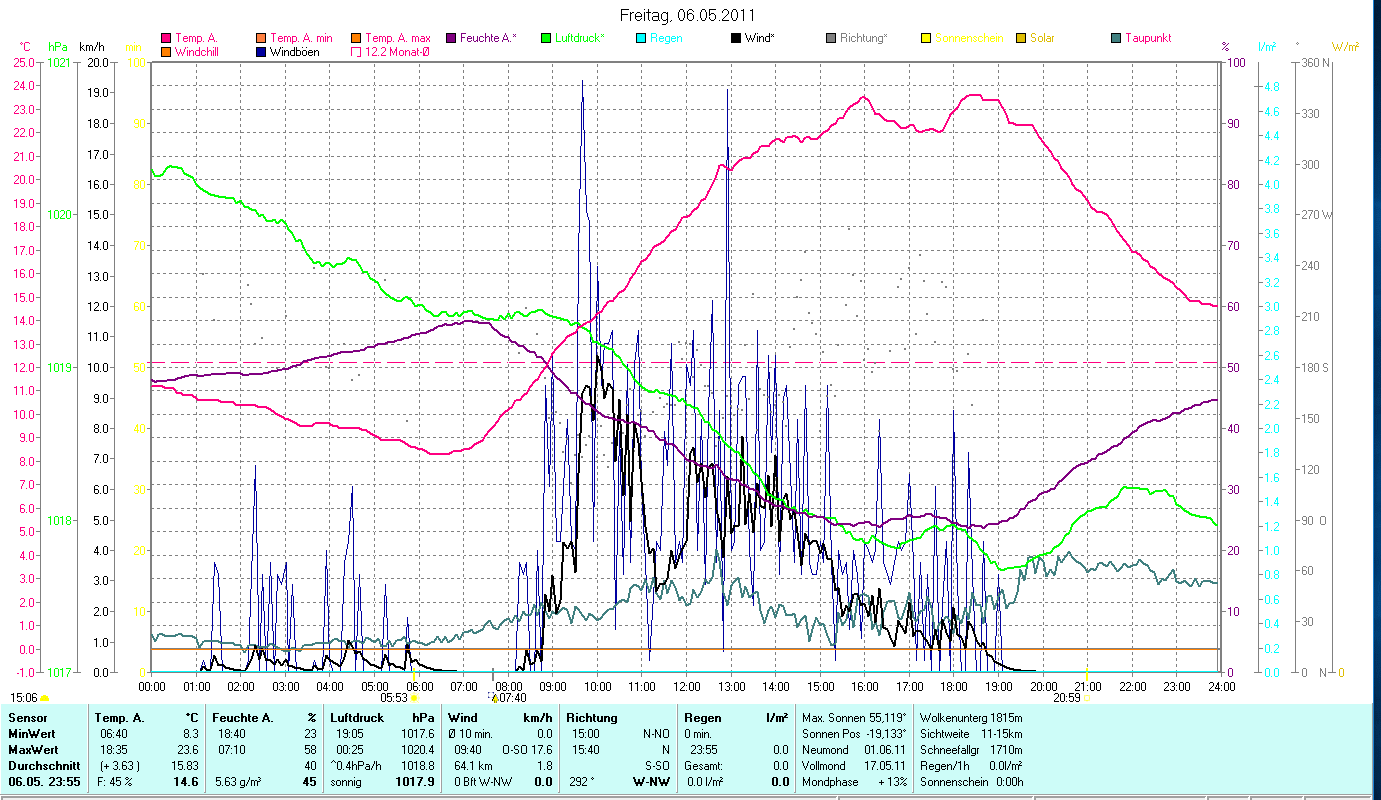Toggle the Temp. A. max legend marker
Image resolution: width=1381 pixels, height=800 pixels.
(355, 38)
